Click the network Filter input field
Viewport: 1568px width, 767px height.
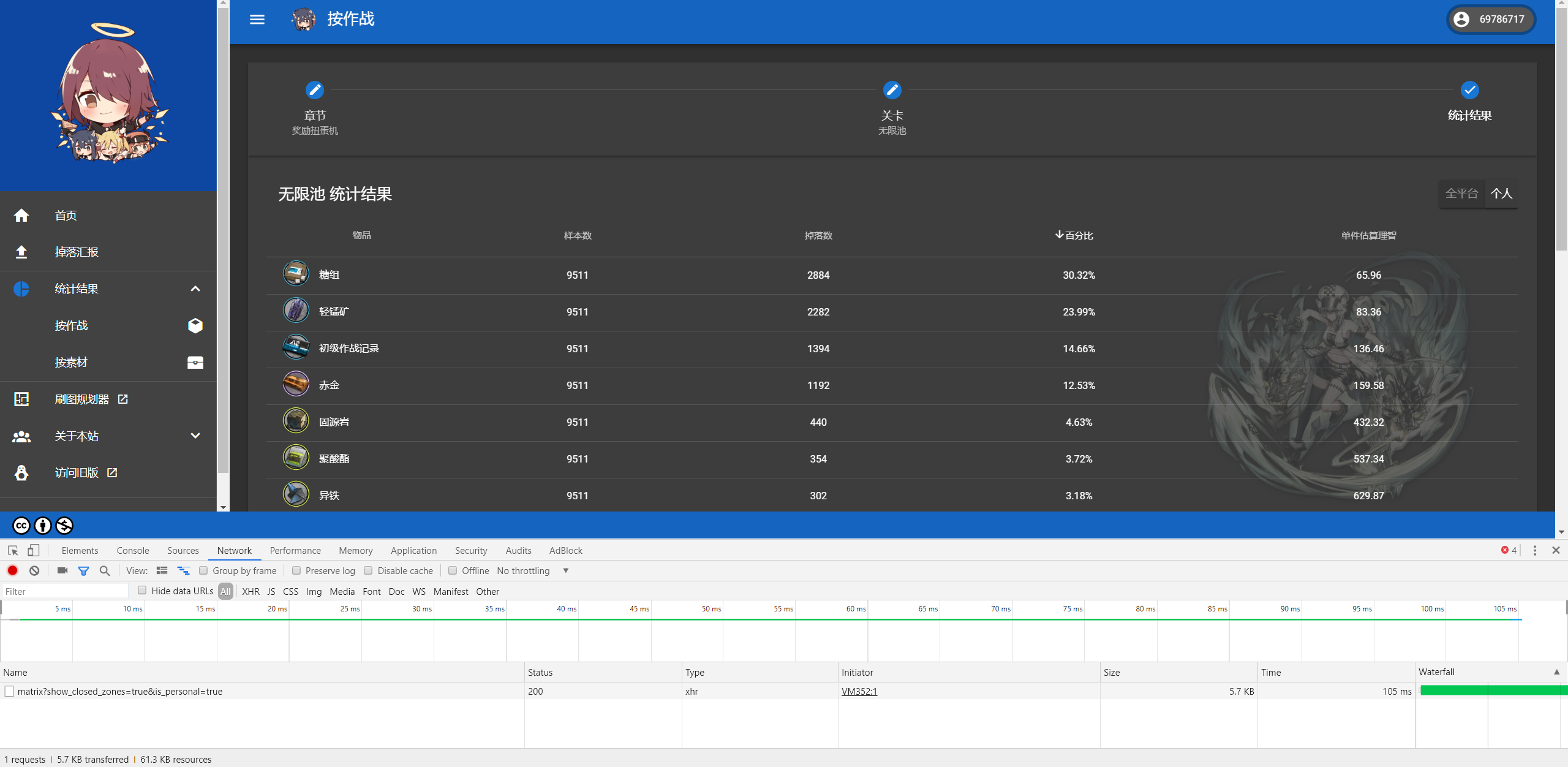pyautogui.click(x=64, y=591)
